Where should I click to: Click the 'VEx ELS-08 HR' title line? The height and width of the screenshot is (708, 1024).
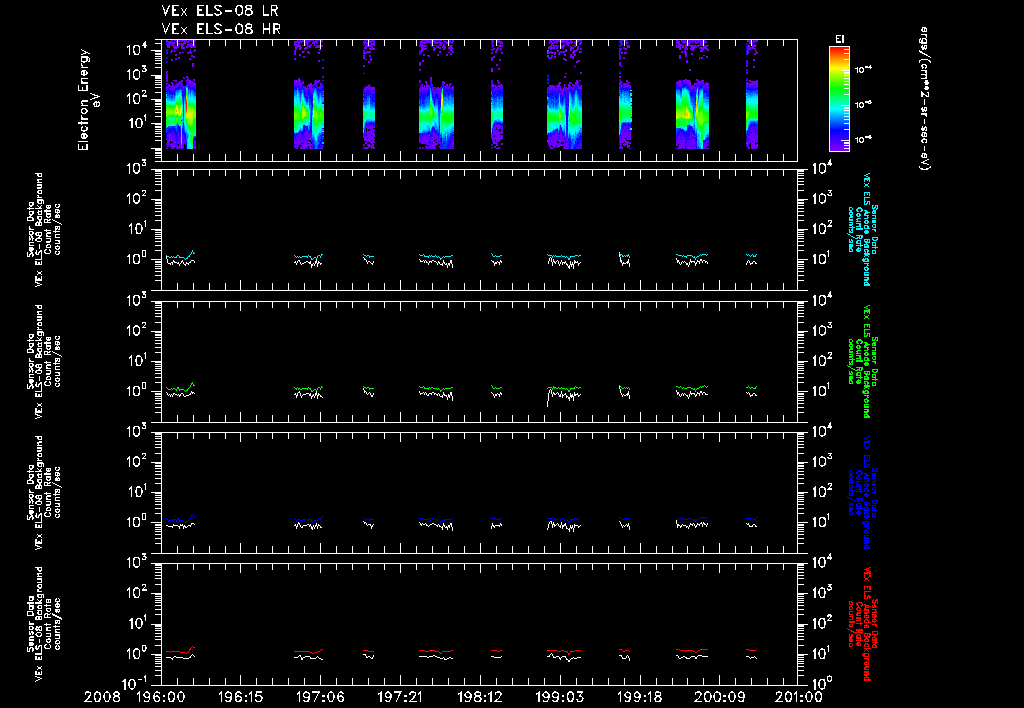[x=221, y=28]
